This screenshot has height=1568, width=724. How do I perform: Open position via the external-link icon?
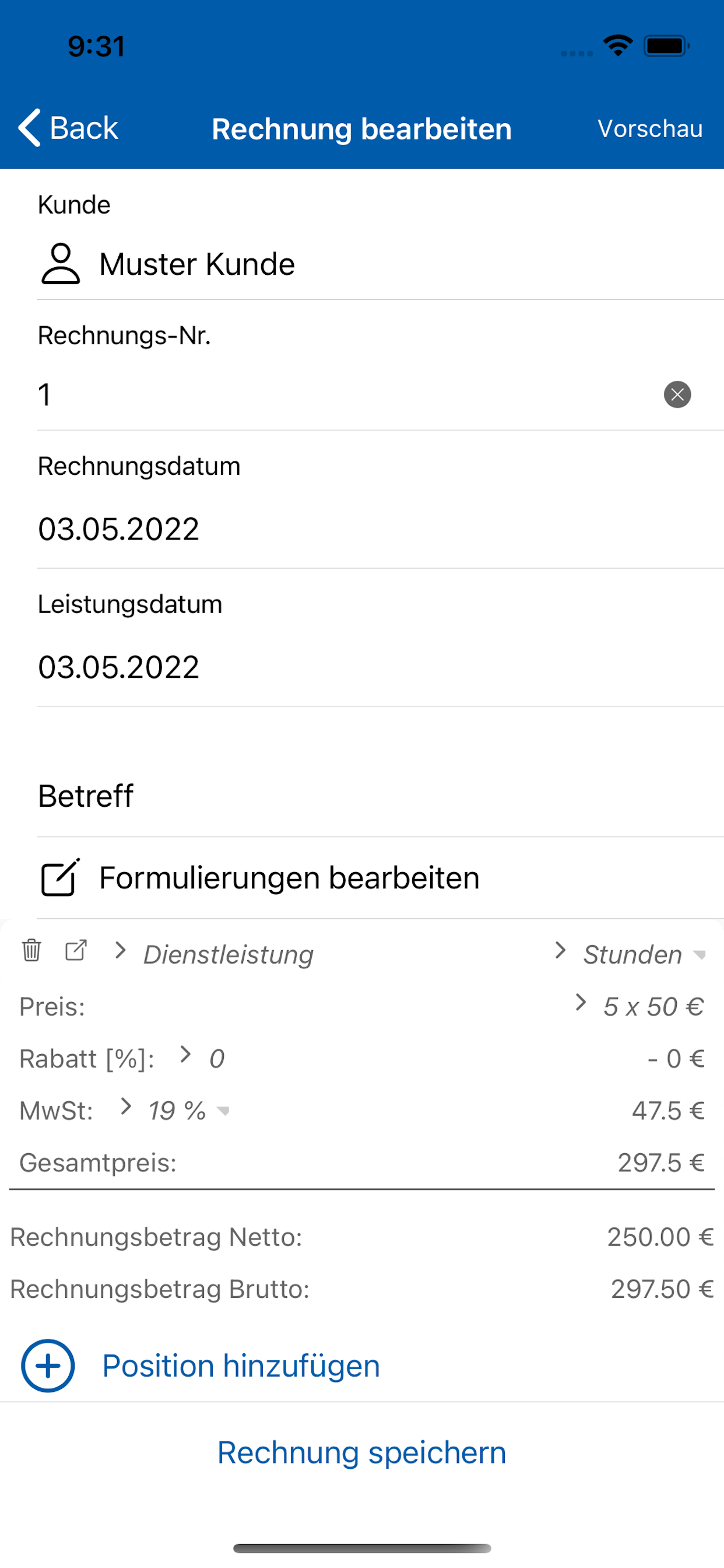tap(76, 950)
